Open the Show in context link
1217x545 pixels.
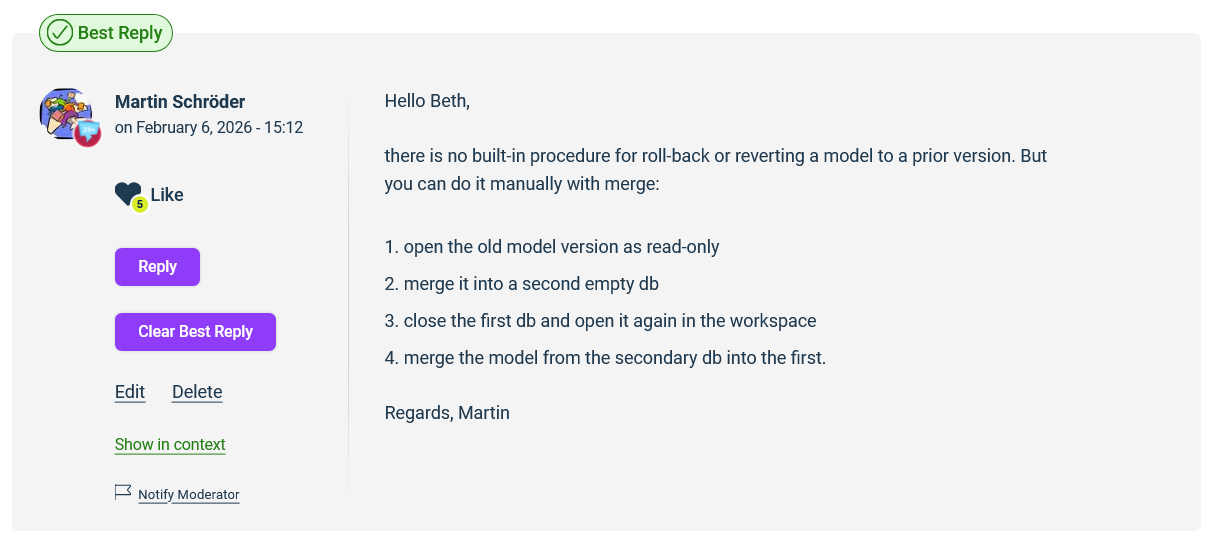pyautogui.click(x=170, y=445)
